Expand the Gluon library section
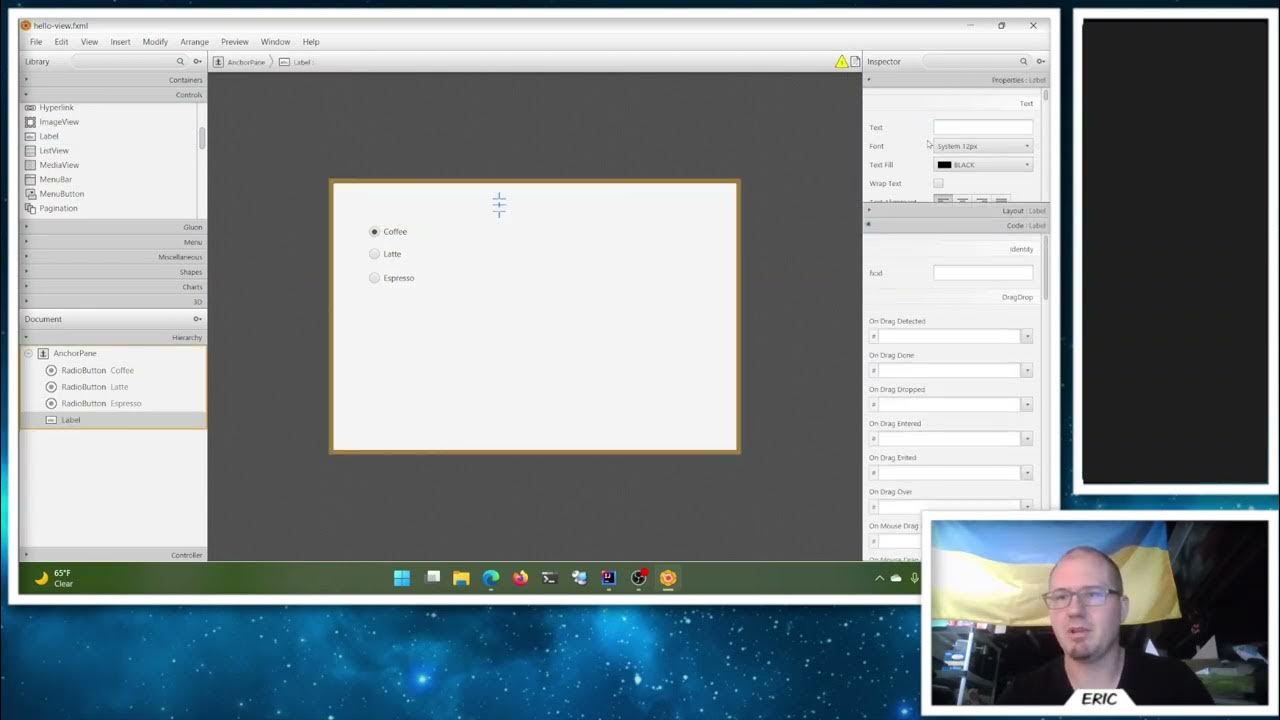1280x720 pixels. click(x=113, y=227)
